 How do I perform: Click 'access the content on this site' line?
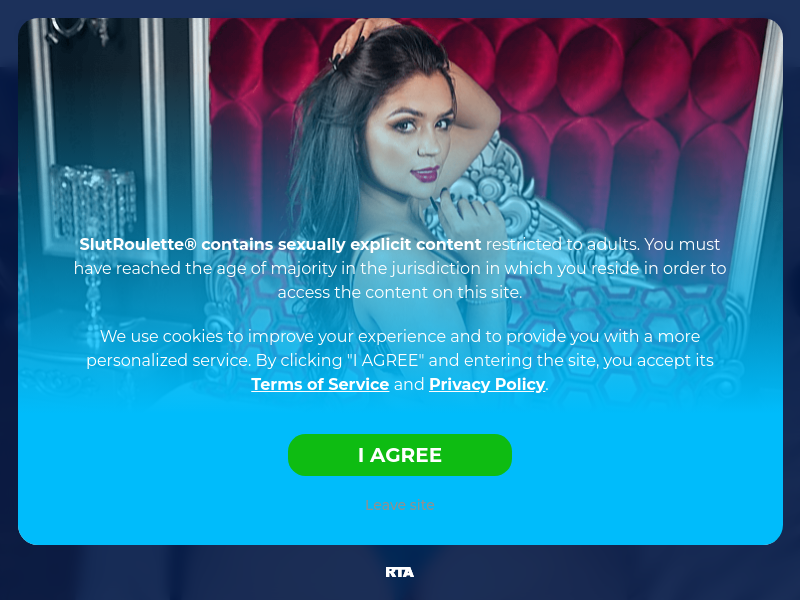pos(399,292)
